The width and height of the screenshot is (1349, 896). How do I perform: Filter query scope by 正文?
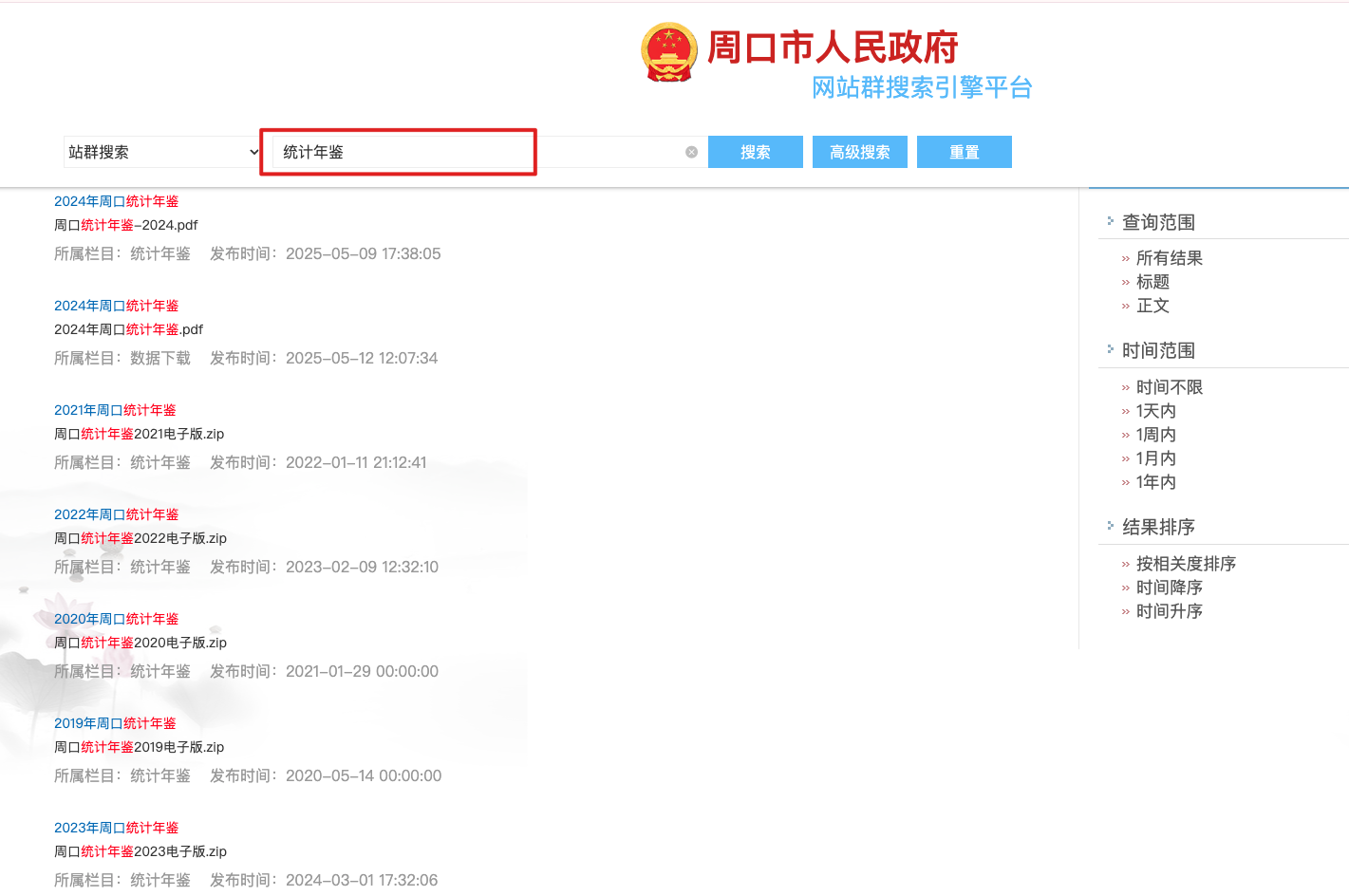tap(1152, 306)
